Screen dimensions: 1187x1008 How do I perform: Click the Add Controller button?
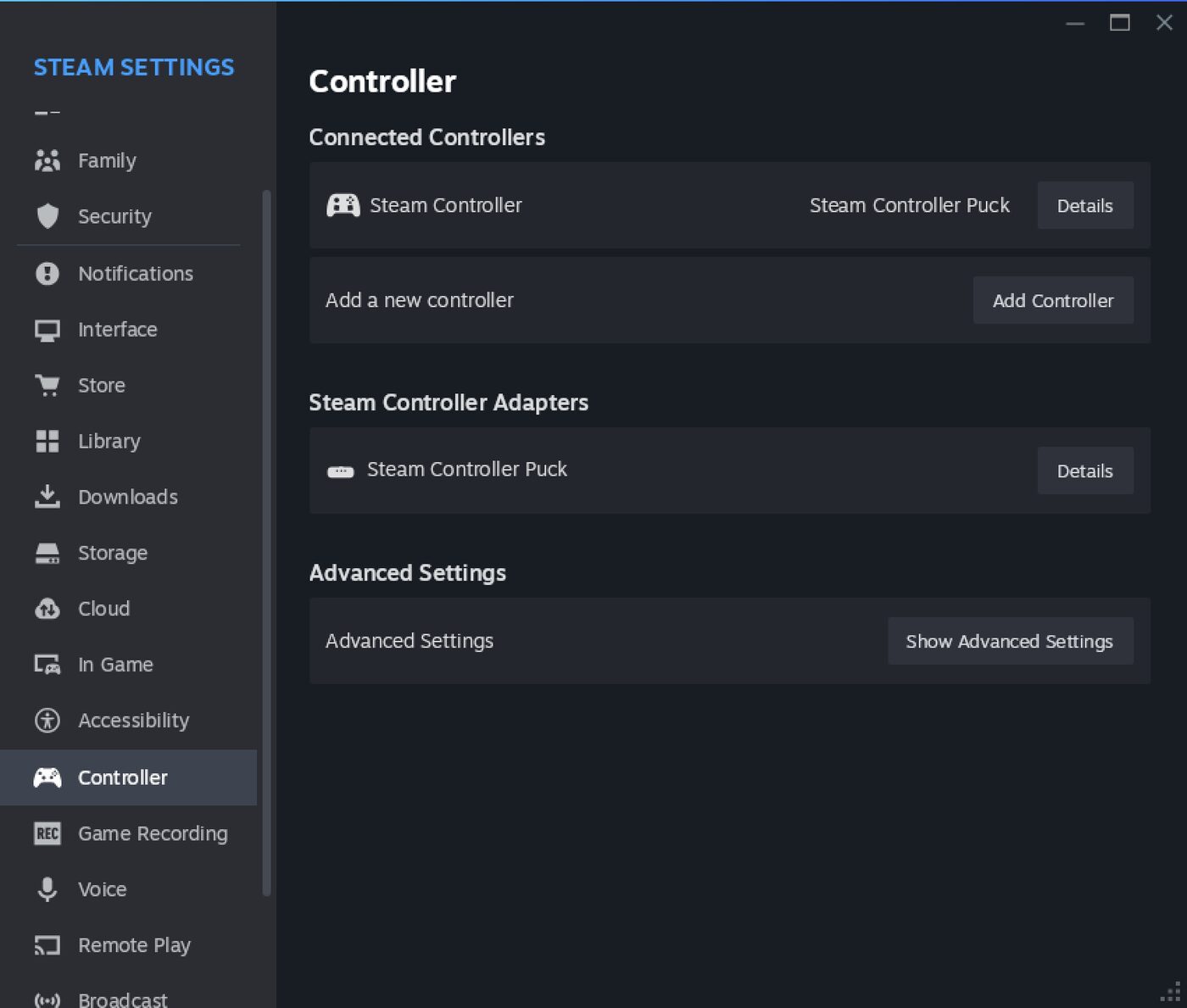[1053, 300]
